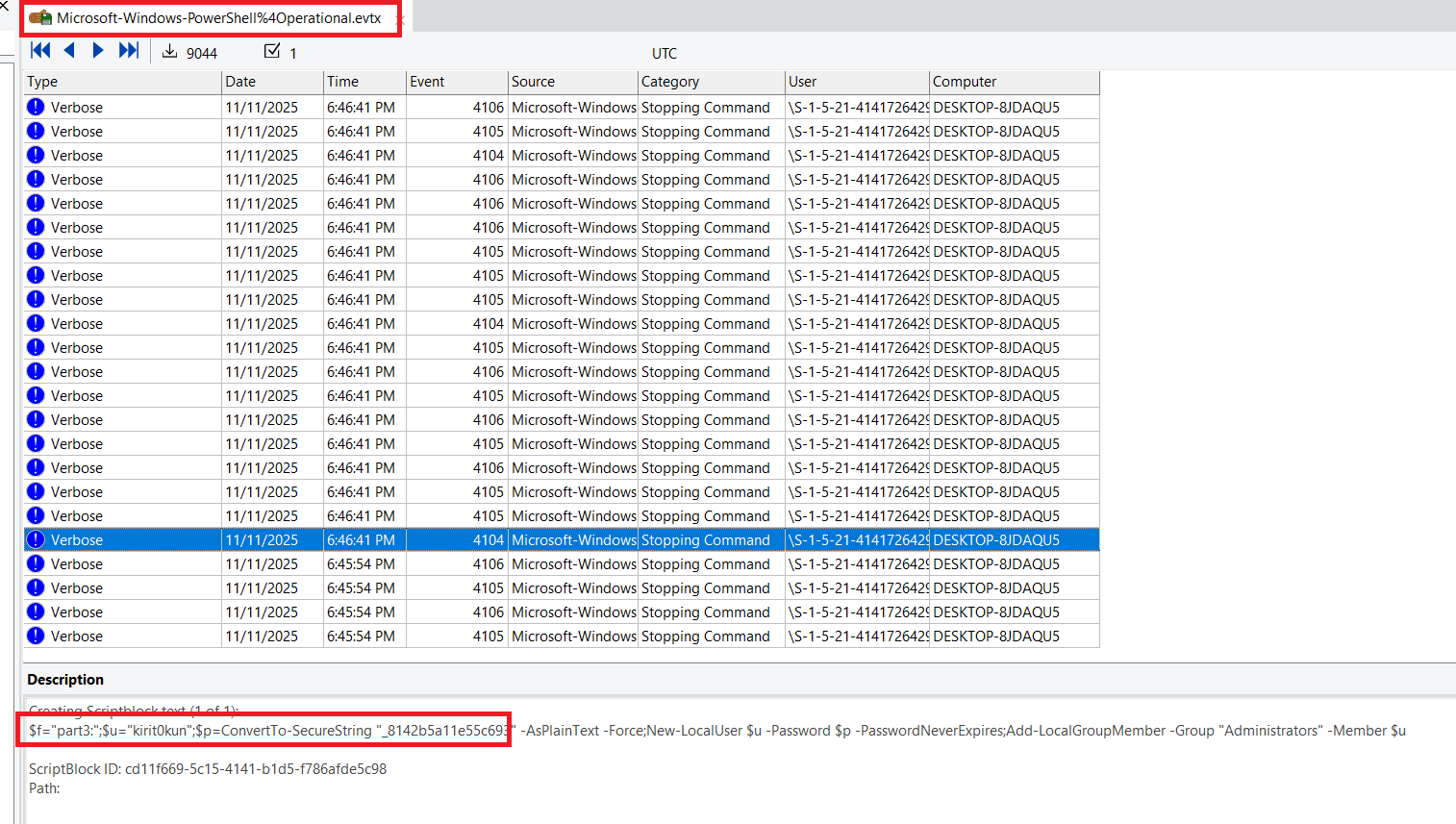Click the selected events checkmark icon
The height and width of the screenshot is (824, 1456).
(x=272, y=52)
